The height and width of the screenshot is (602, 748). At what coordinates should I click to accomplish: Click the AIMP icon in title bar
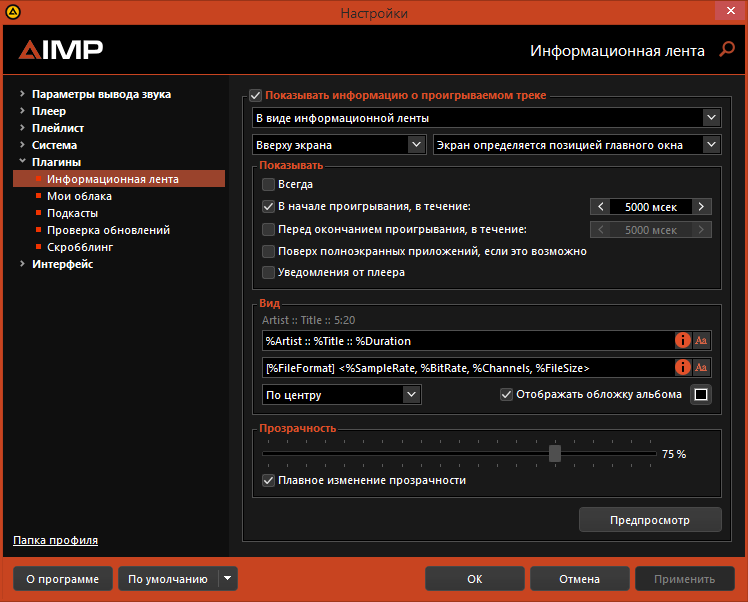click(x=13, y=13)
